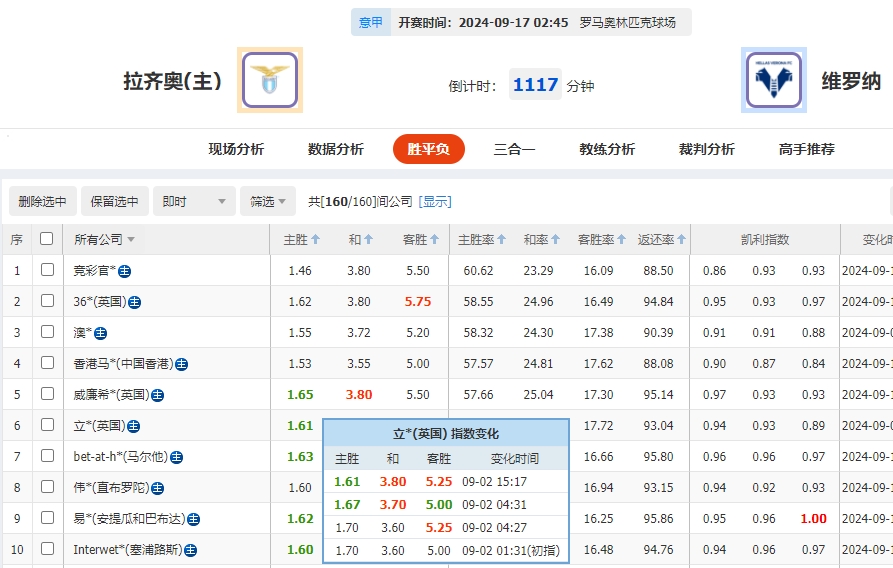Expand the 筛选 filter dropdown

[x=268, y=201]
